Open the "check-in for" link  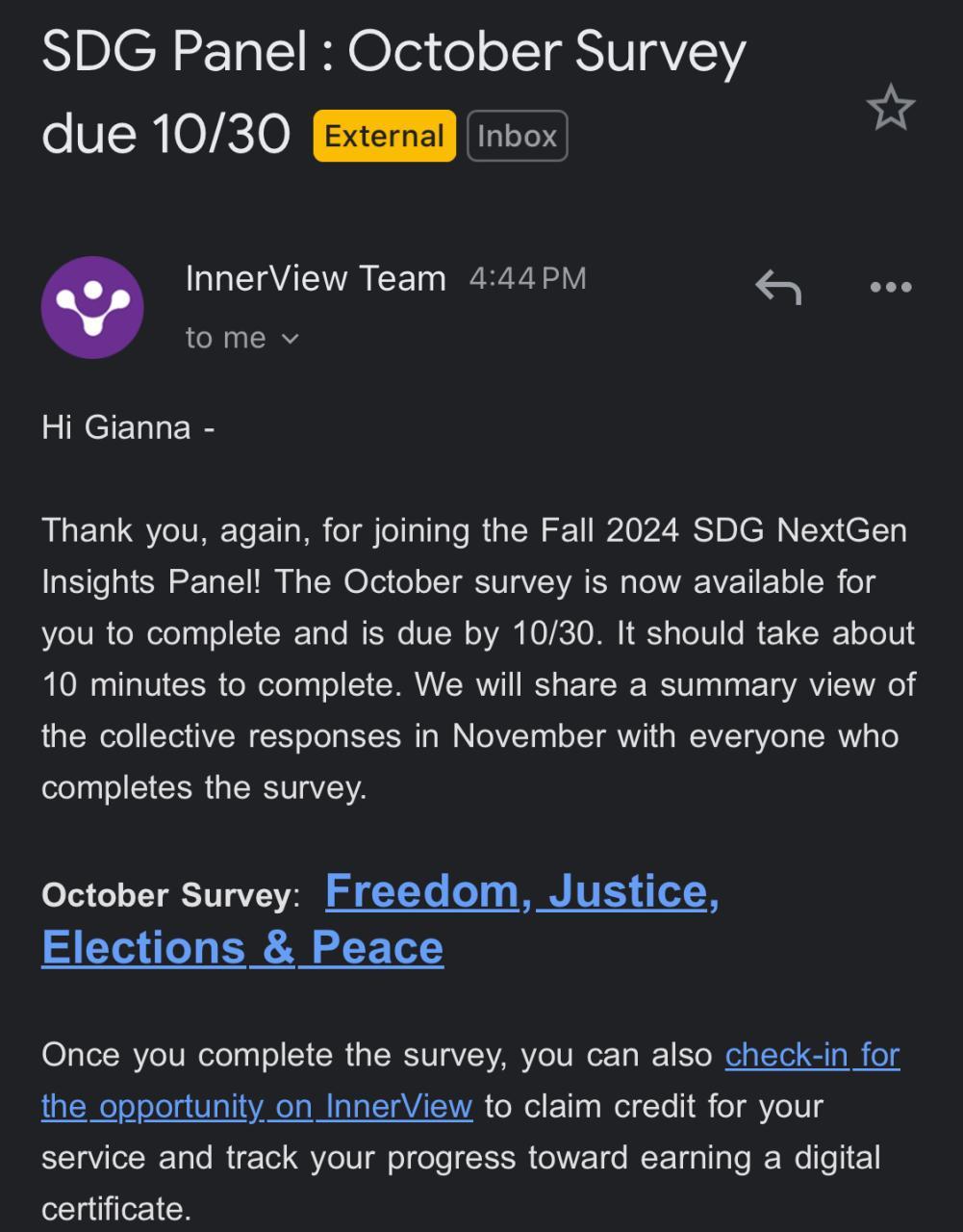point(812,1055)
